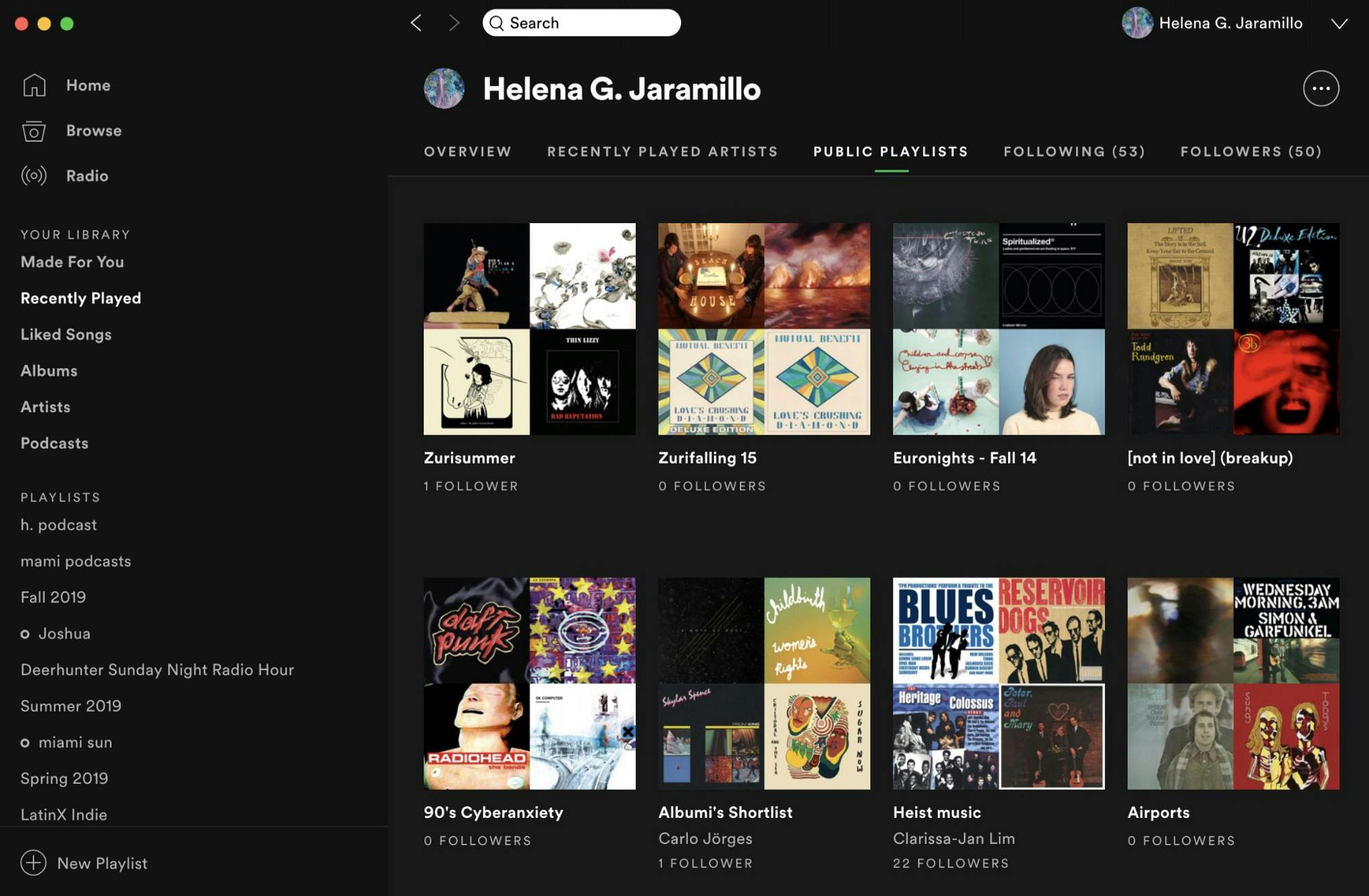Image resolution: width=1369 pixels, height=896 pixels.
Task: Switch to the Overview tab
Action: [x=468, y=151]
